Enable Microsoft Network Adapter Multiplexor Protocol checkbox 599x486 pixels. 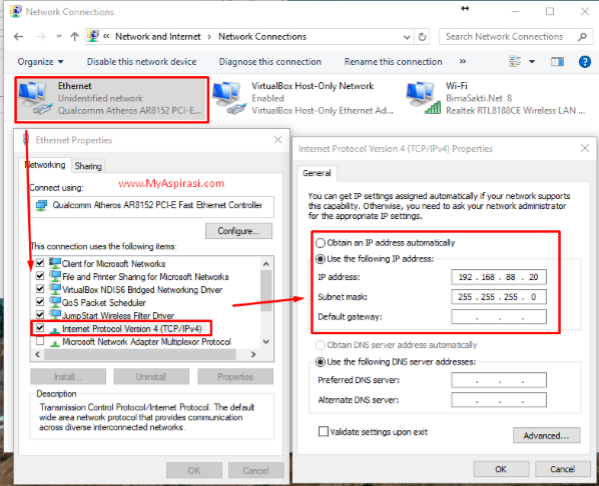(40, 341)
